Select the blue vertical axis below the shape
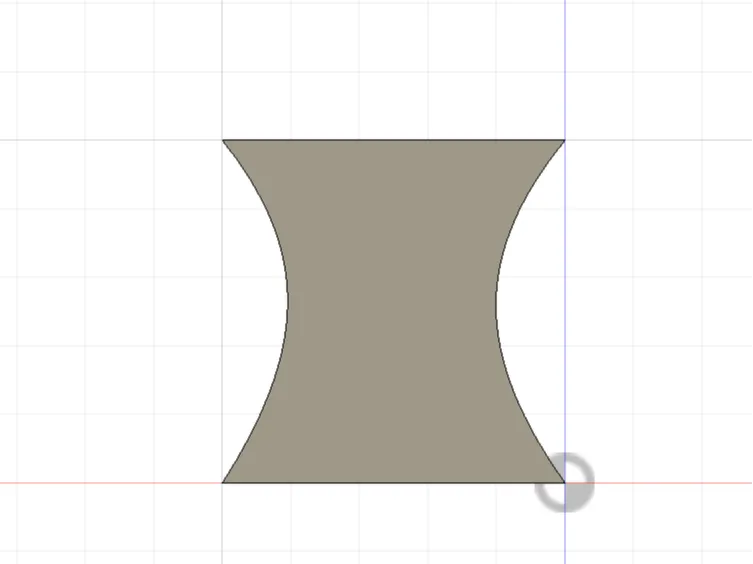The height and width of the screenshot is (564, 753). pyautogui.click(x=565, y=538)
